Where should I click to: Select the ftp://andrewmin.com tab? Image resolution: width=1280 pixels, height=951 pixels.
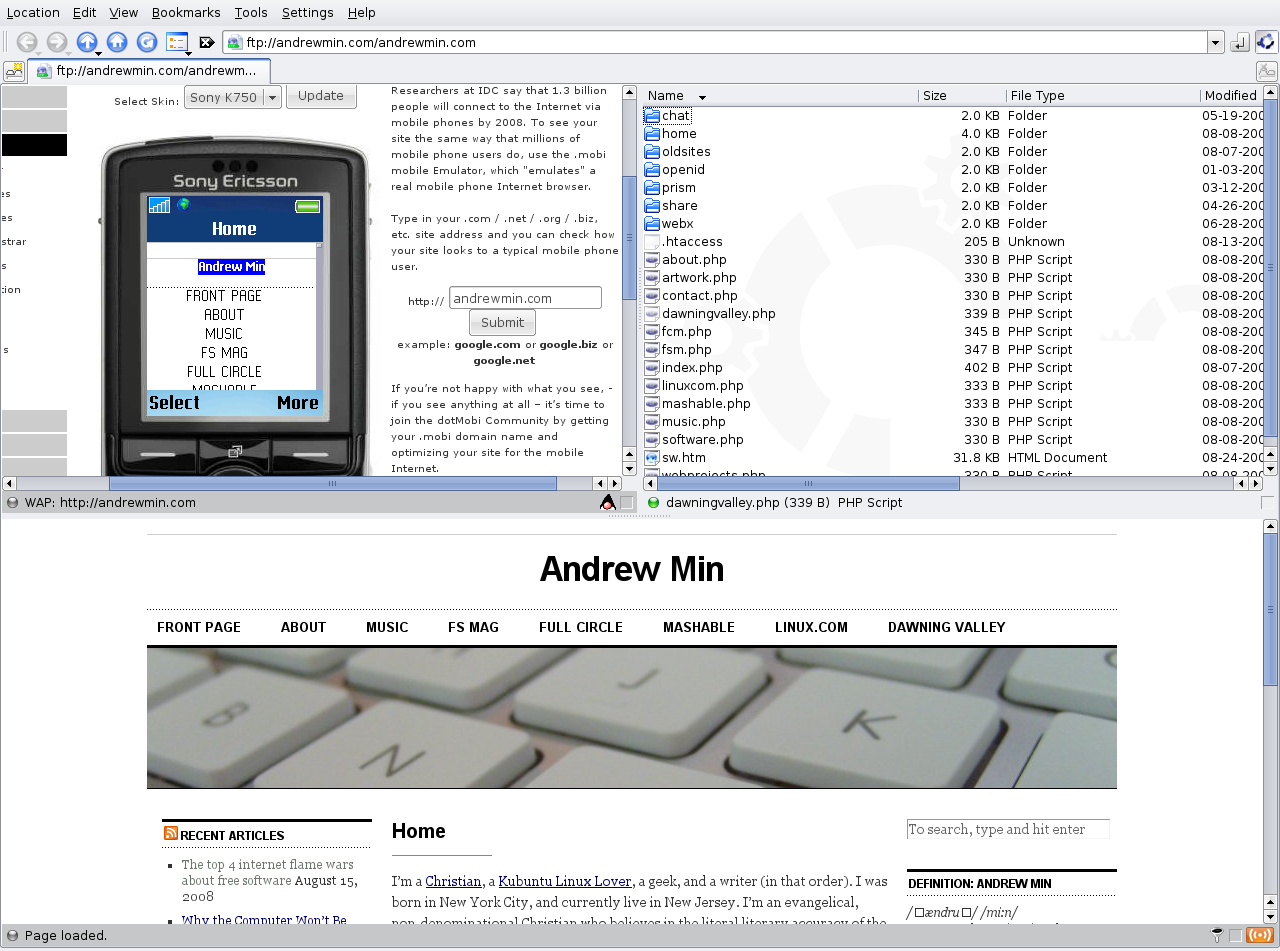[149, 71]
